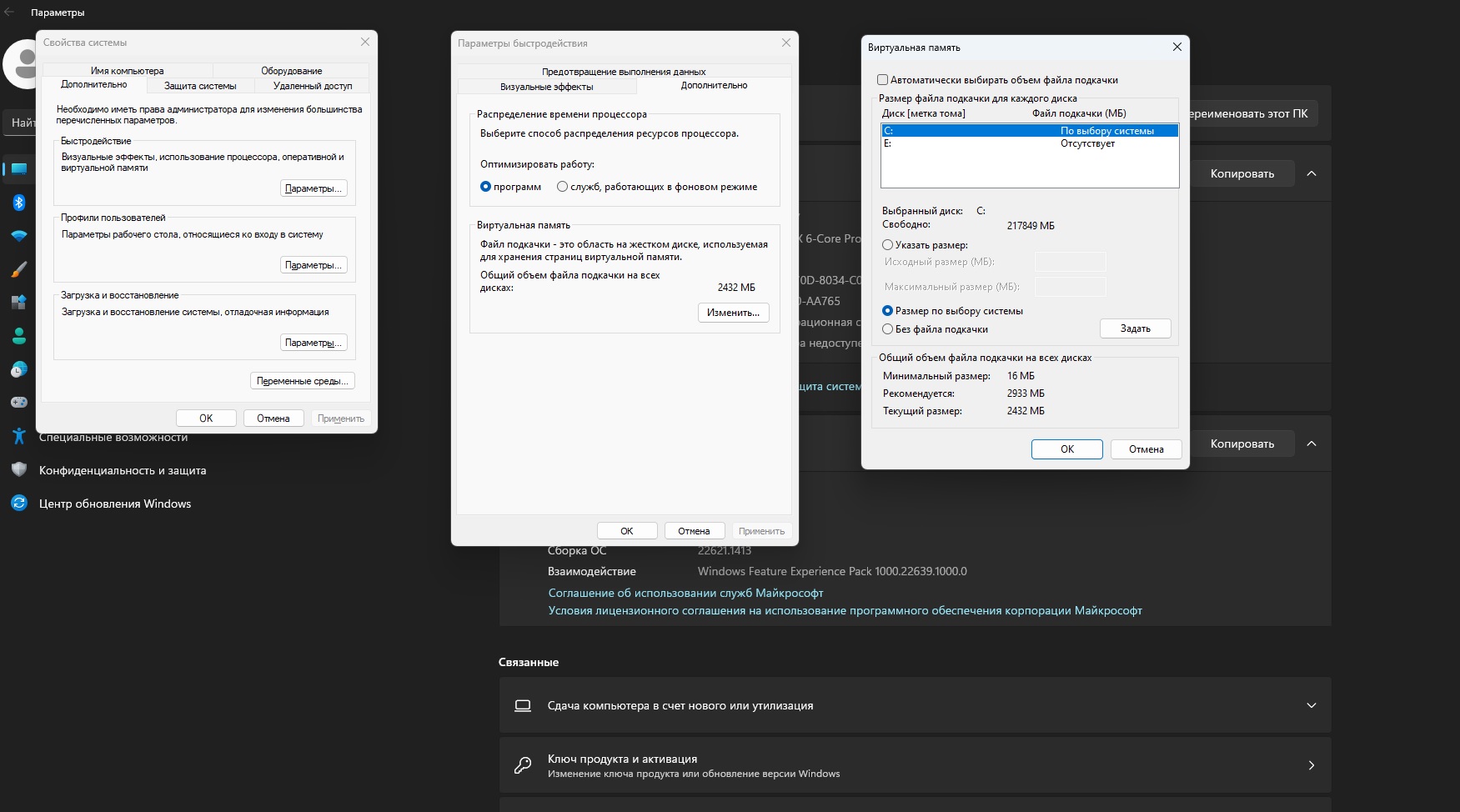Open Центр обновления Windows in sidebar
This screenshot has width=1460, height=812.
(x=115, y=504)
